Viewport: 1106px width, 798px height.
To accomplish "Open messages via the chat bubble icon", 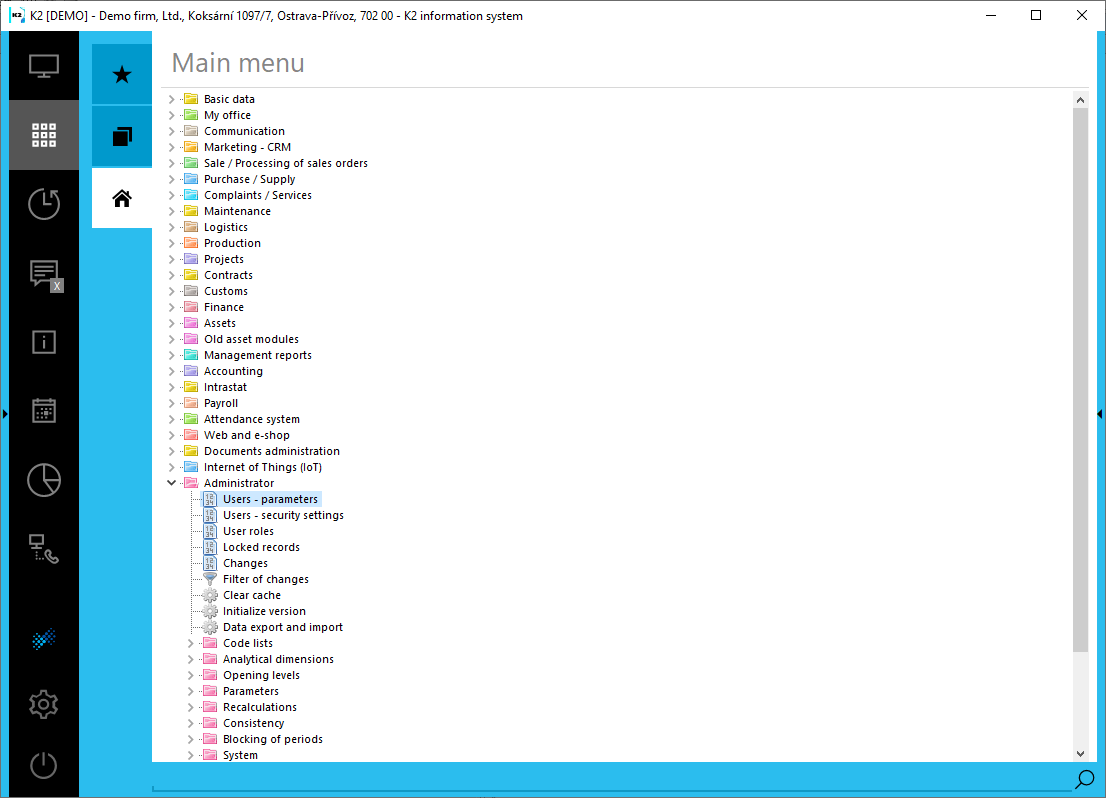I will tap(44, 272).
